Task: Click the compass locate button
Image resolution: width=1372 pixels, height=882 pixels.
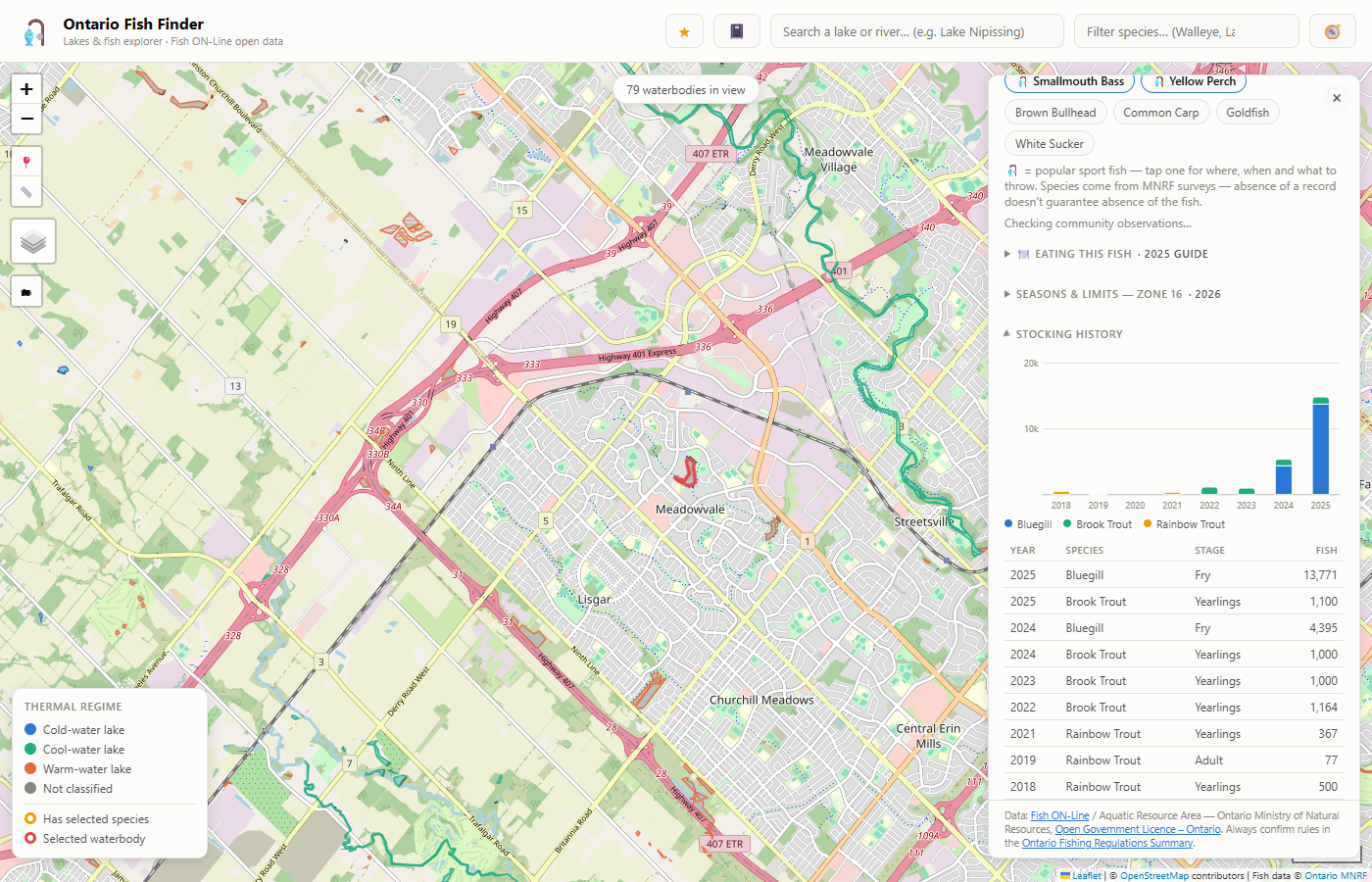Action: [1332, 31]
